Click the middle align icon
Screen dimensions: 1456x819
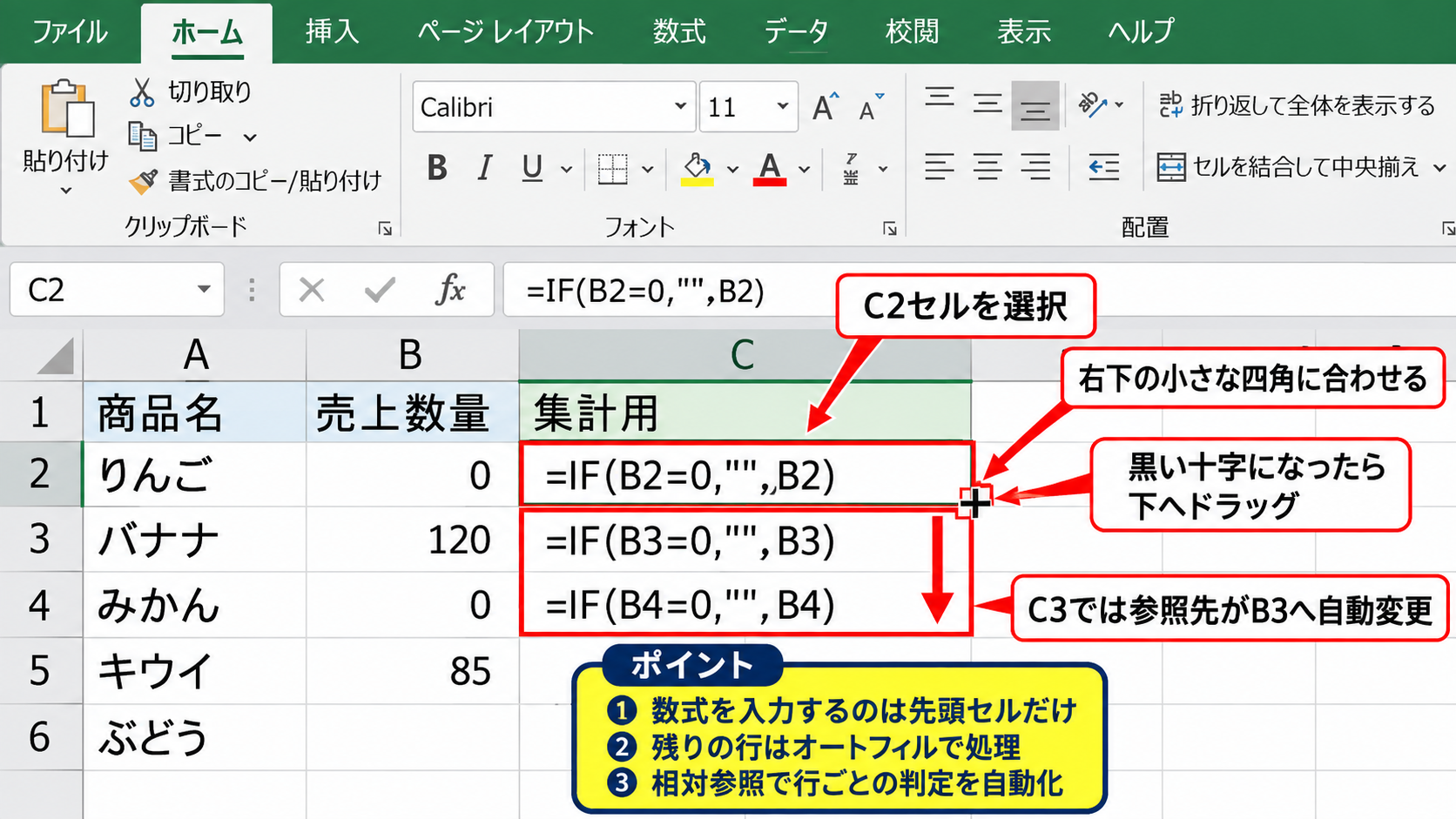pyautogui.click(x=987, y=104)
